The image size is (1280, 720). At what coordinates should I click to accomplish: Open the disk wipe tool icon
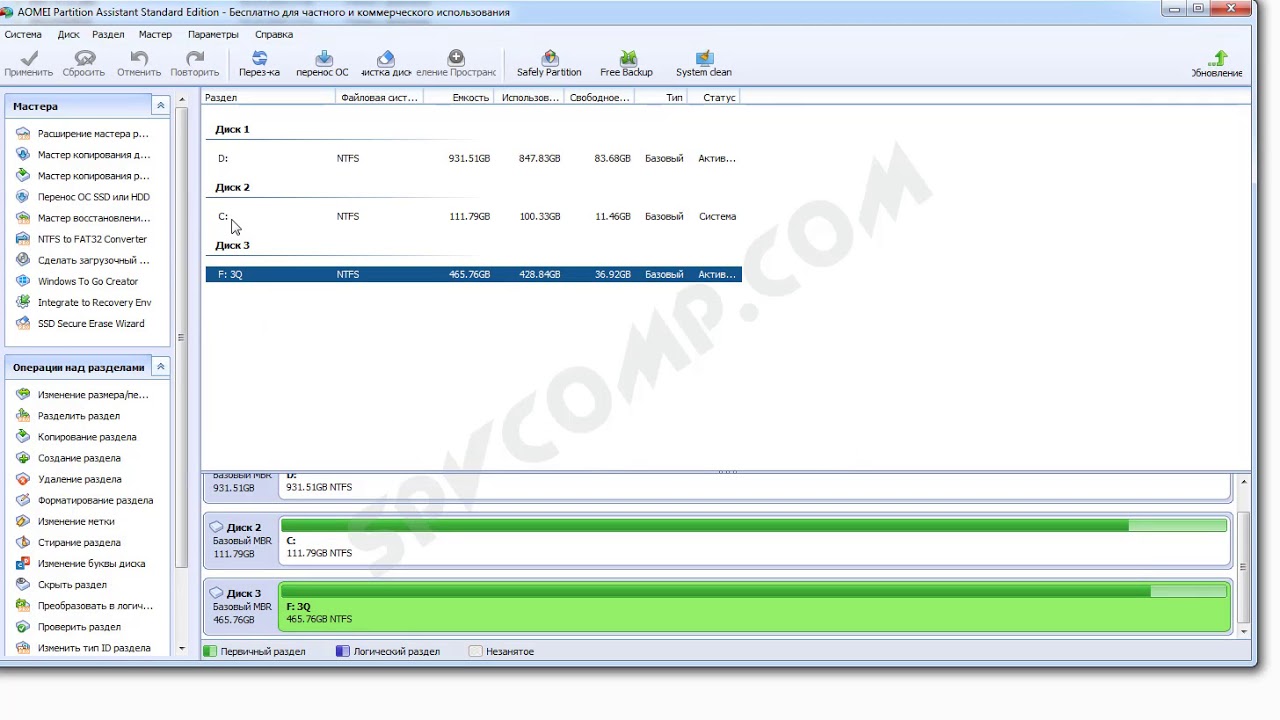pos(386,63)
